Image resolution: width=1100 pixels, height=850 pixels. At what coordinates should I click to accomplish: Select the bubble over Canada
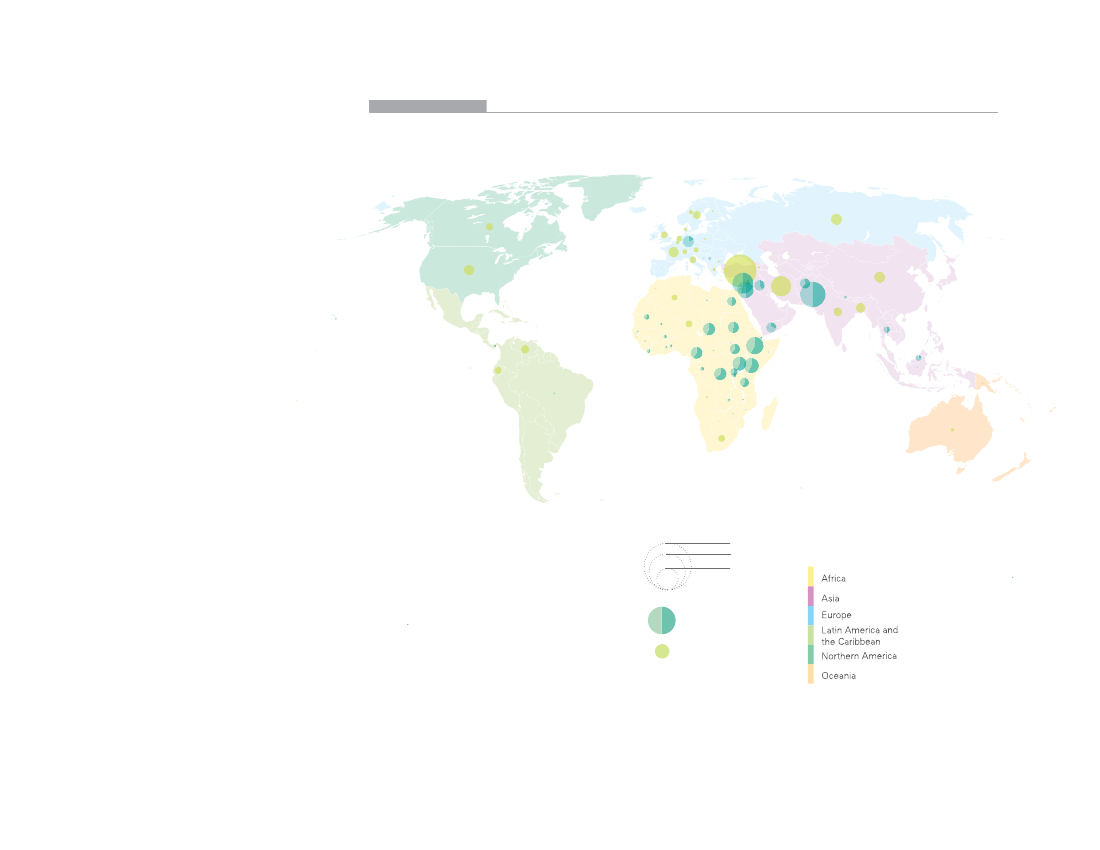click(x=489, y=227)
